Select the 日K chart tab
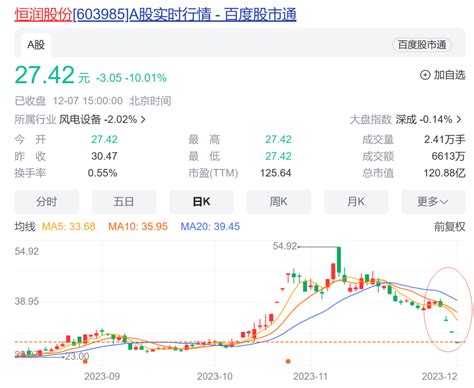Image resolution: width=474 pixels, height=388 pixels. 201,201
